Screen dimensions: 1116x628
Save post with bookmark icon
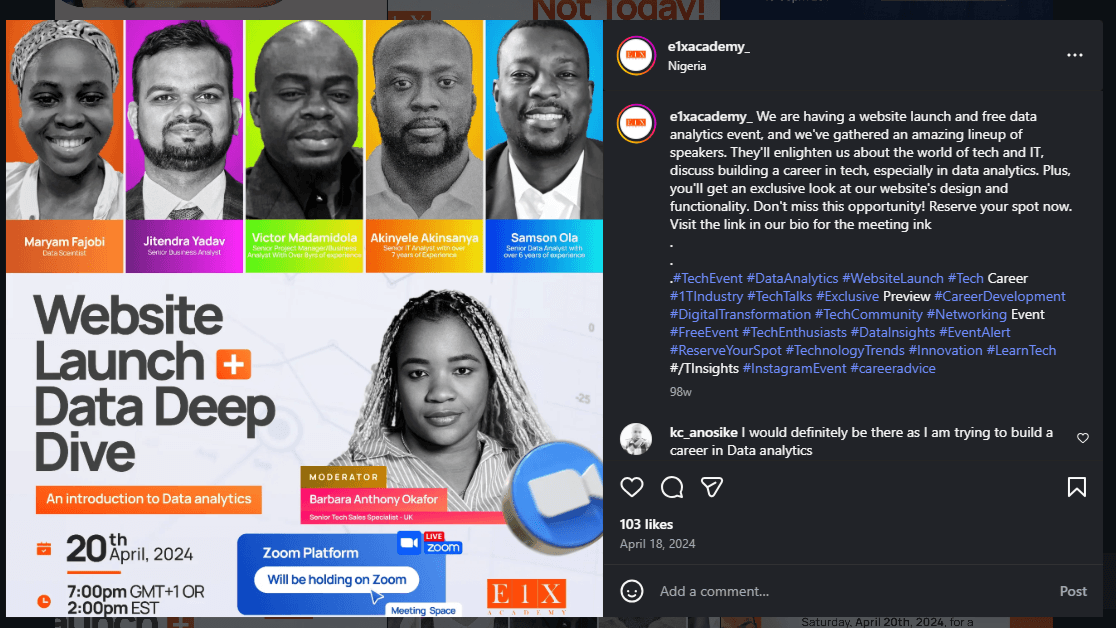pos(1077,487)
